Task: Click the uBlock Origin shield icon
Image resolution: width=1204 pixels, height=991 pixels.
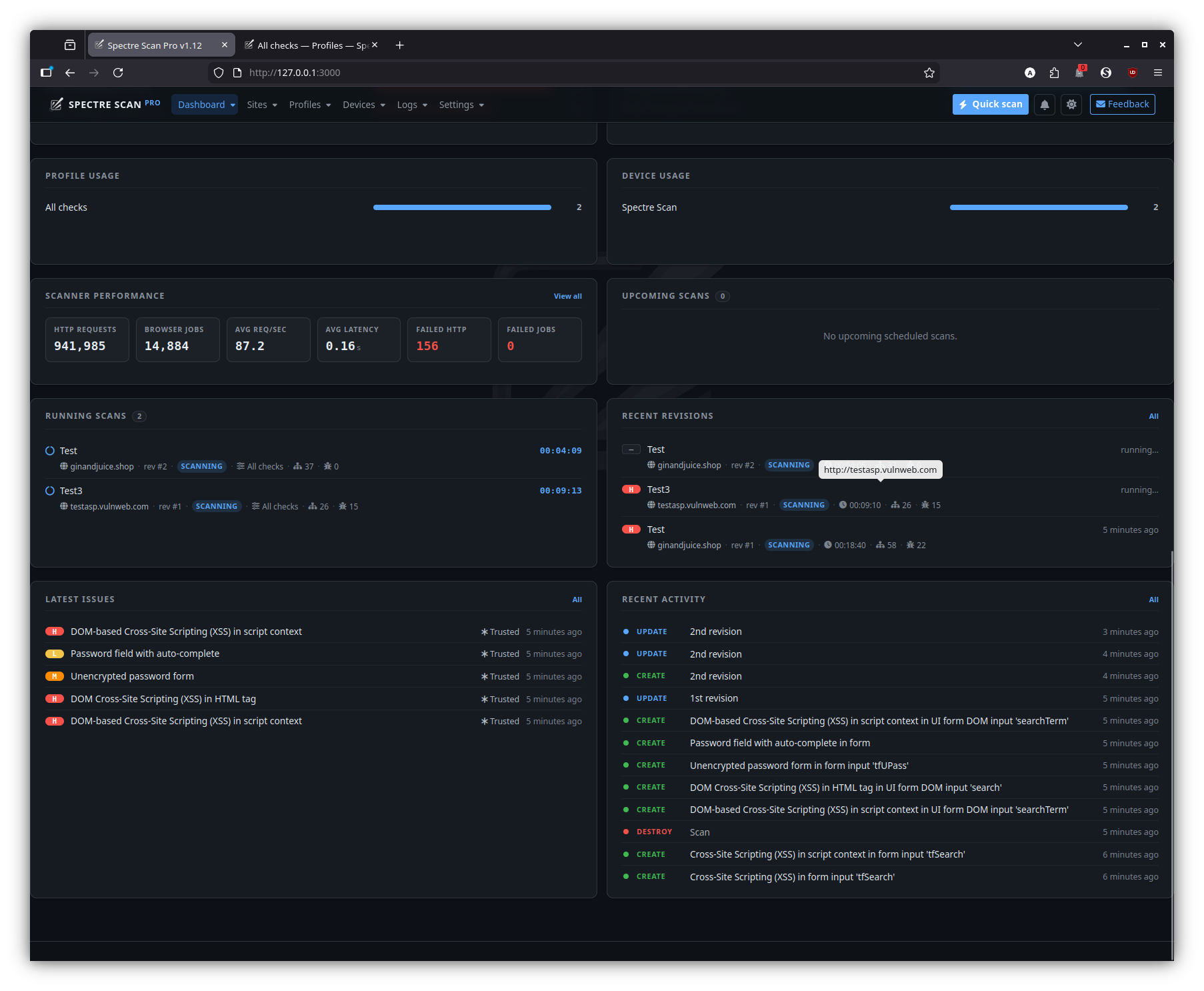Action: (1133, 73)
